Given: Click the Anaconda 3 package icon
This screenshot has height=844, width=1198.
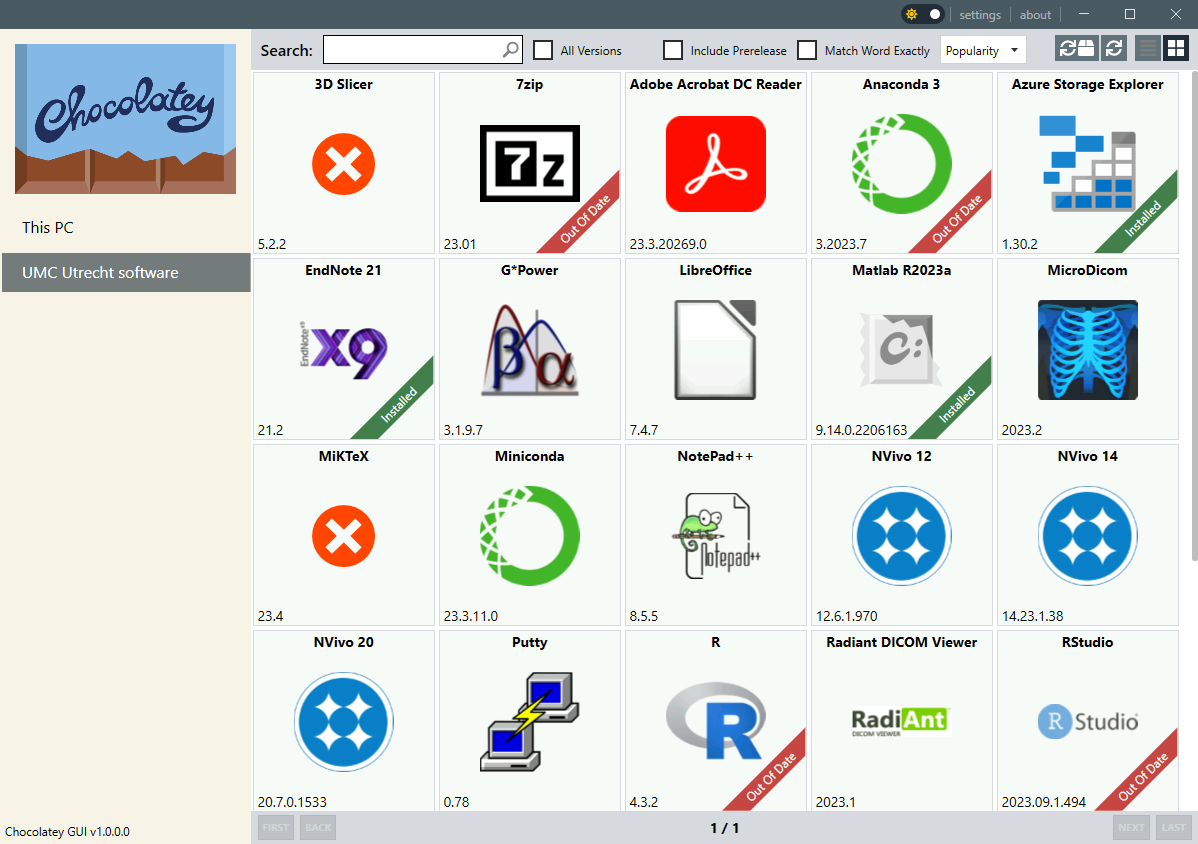Looking at the screenshot, I should coord(902,163).
